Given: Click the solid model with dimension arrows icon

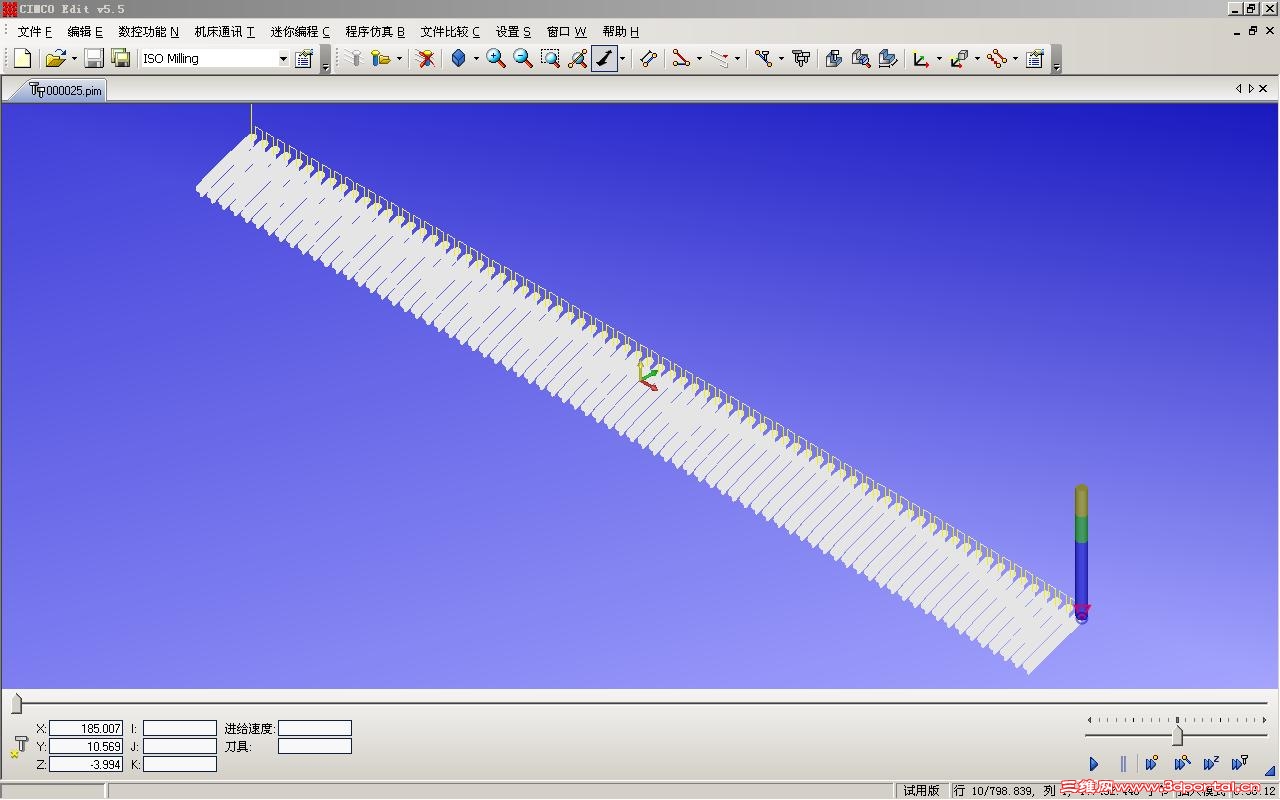Looking at the screenshot, I should tap(888, 58).
